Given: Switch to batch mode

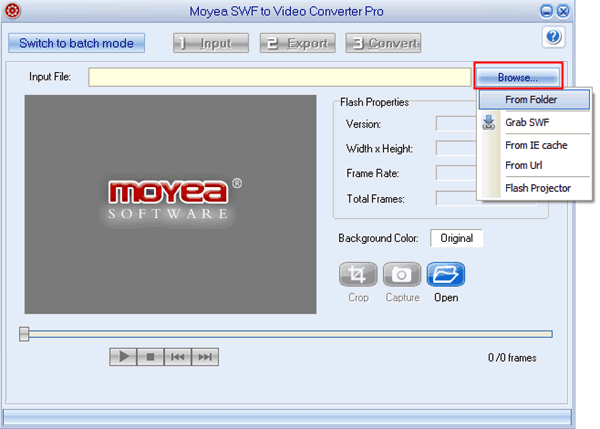Looking at the screenshot, I should tap(77, 43).
